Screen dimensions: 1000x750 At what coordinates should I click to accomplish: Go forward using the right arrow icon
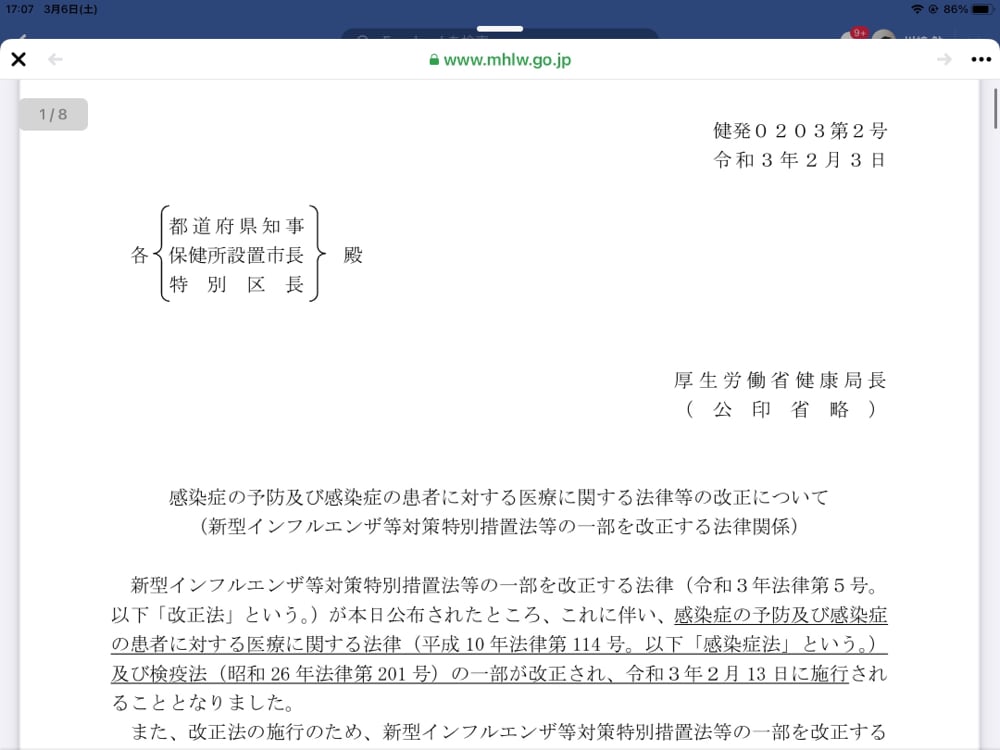pos(944,59)
